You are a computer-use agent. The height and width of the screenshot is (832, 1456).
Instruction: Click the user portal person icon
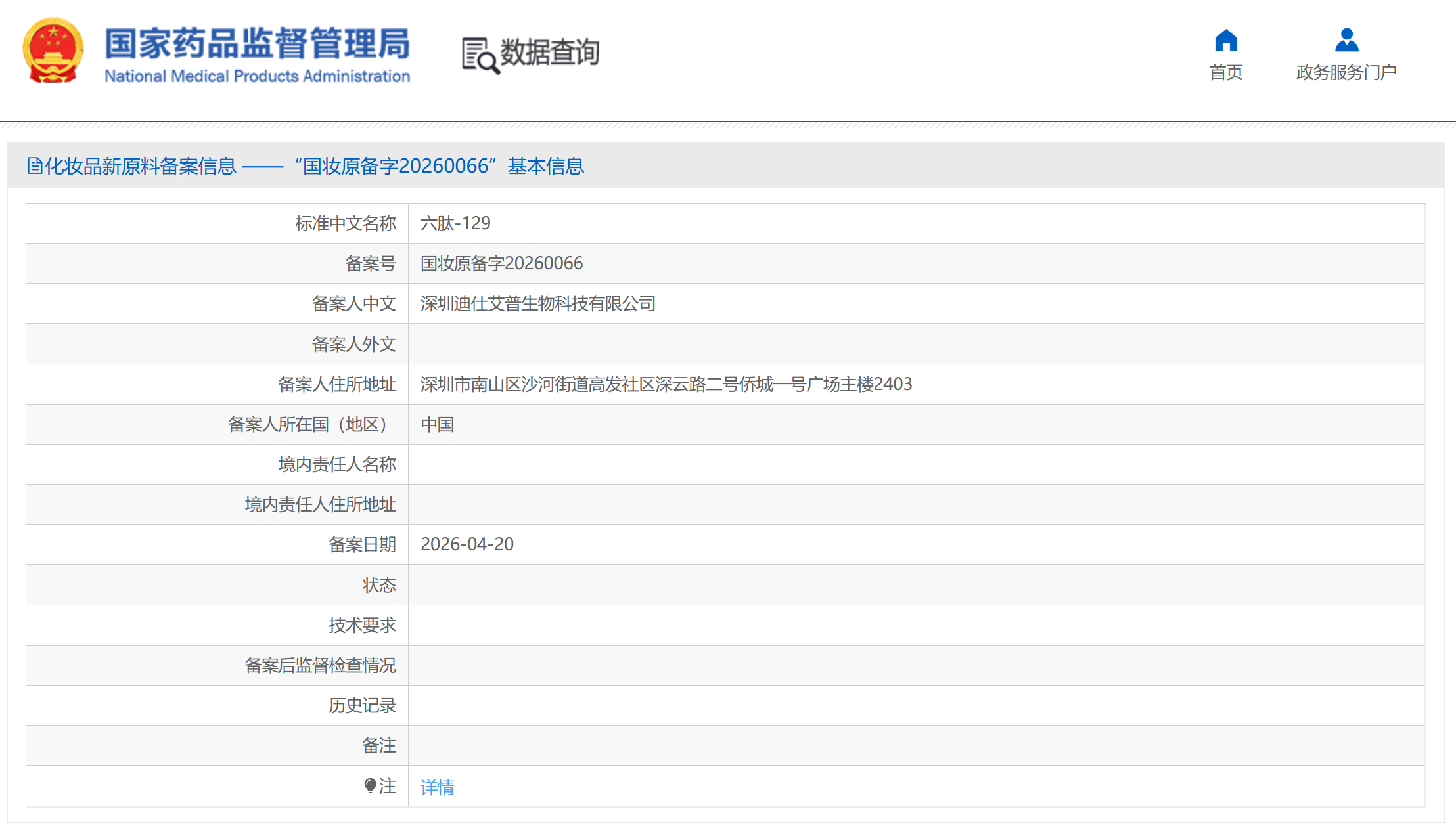click(1346, 40)
